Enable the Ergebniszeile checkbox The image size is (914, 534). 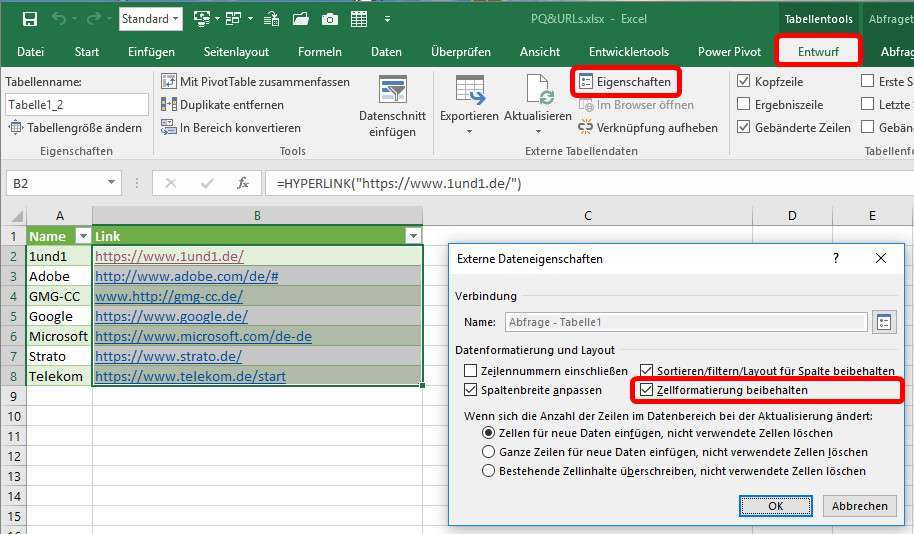[743, 104]
